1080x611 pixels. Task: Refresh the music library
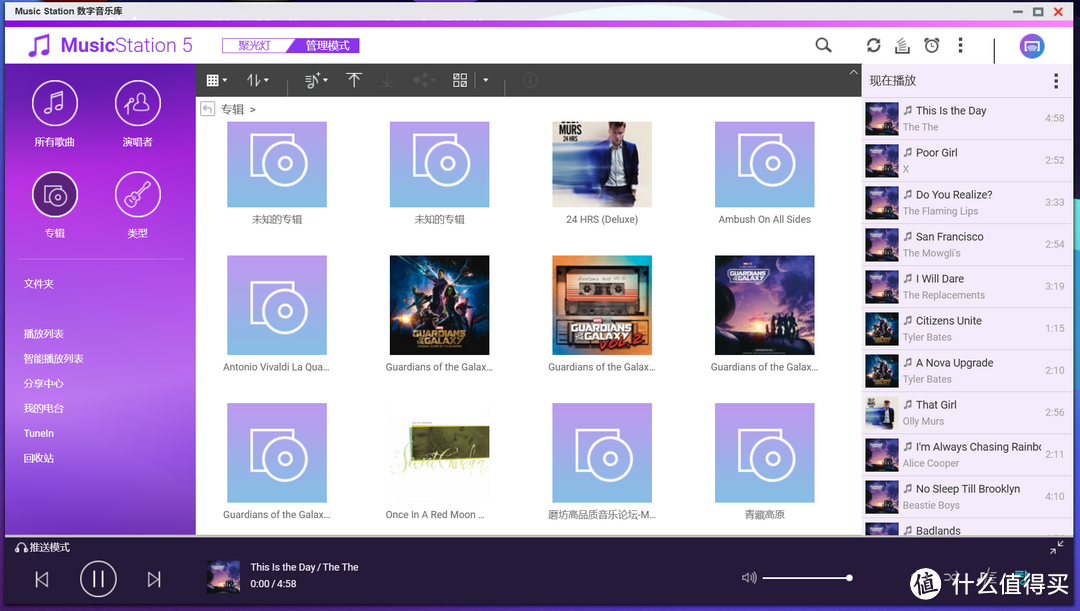point(873,45)
